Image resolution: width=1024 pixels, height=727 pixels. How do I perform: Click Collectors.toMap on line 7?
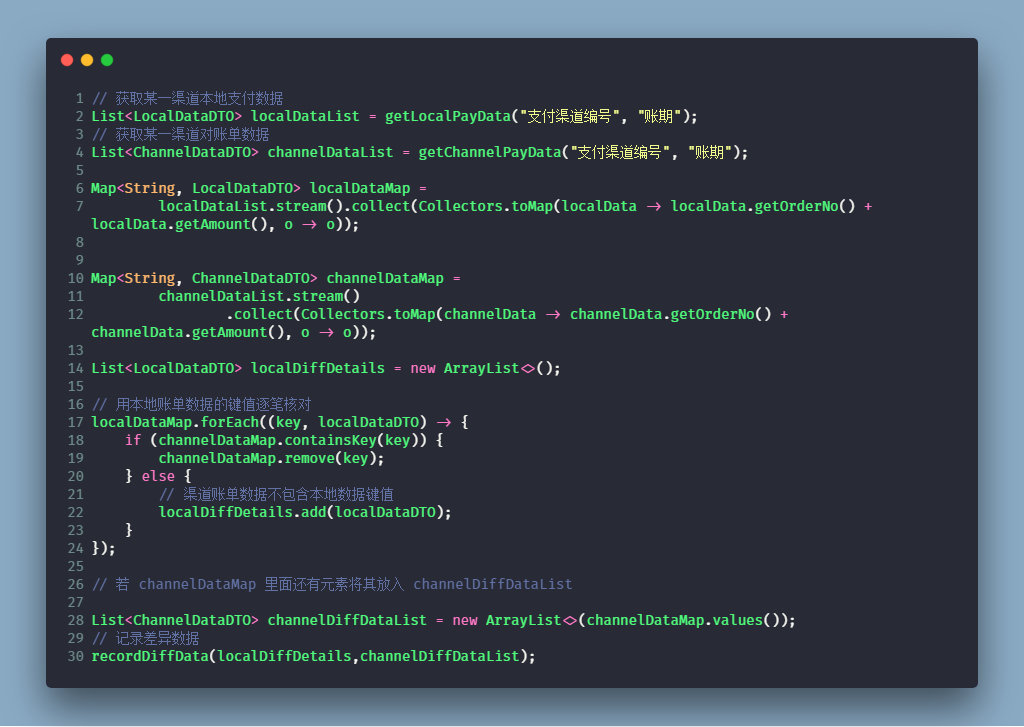[485, 206]
